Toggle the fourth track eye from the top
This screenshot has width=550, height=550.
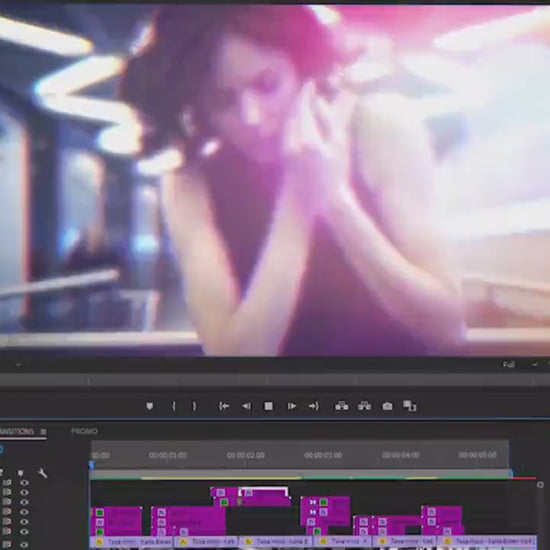point(24,512)
